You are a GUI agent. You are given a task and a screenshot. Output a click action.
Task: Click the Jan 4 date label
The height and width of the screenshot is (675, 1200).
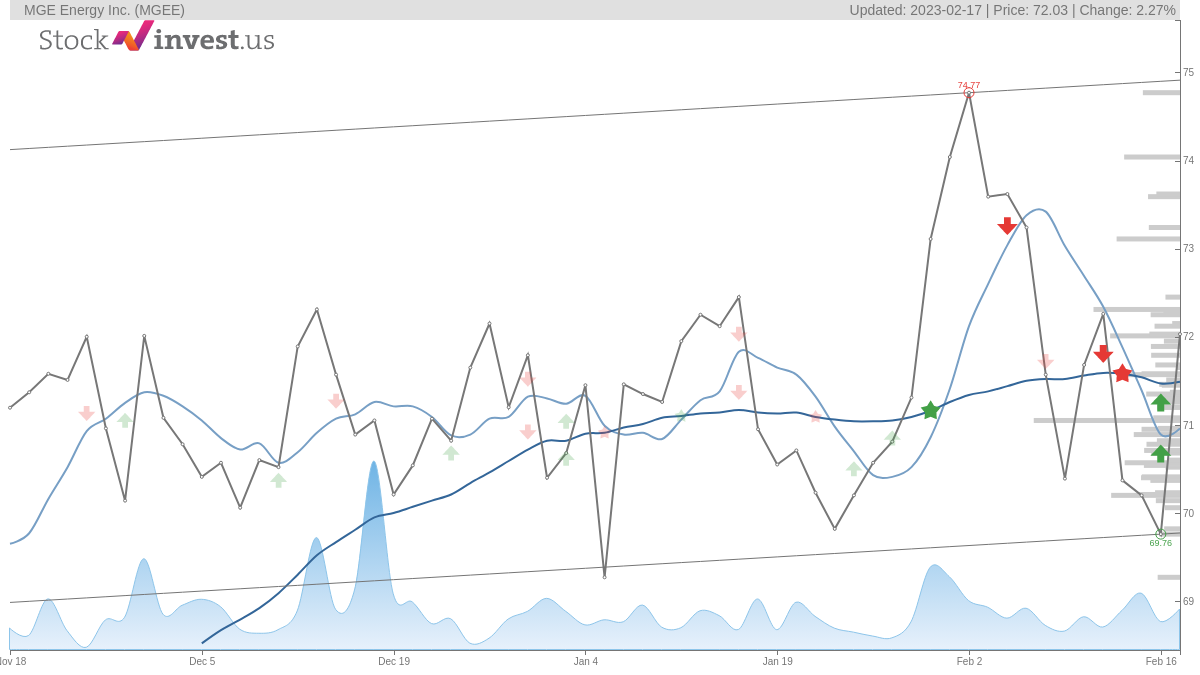586,661
